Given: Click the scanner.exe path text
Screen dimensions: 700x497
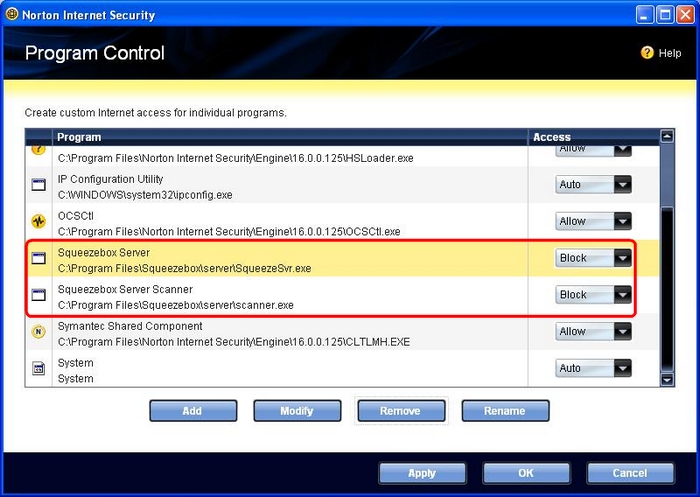Looking at the screenshot, I should [x=175, y=305].
